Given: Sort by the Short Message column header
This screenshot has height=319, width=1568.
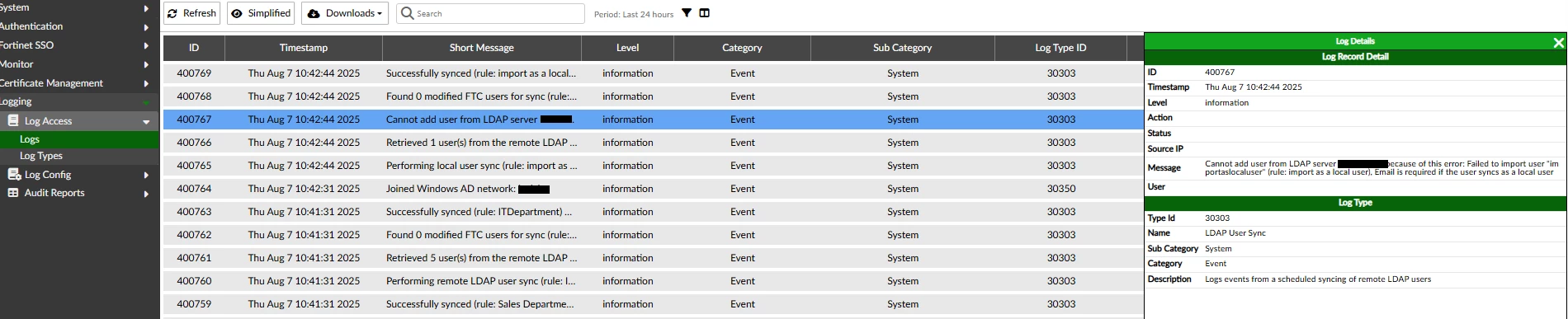Looking at the screenshot, I should click(x=482, y=48).
